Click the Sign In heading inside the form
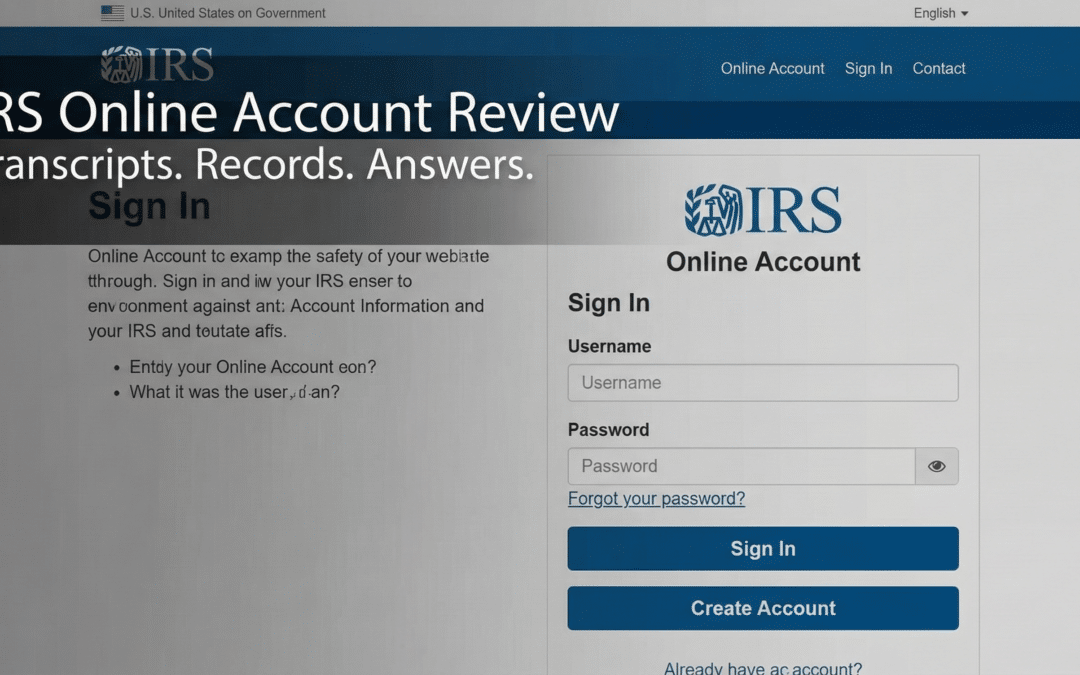 click(x=608, y=303)
